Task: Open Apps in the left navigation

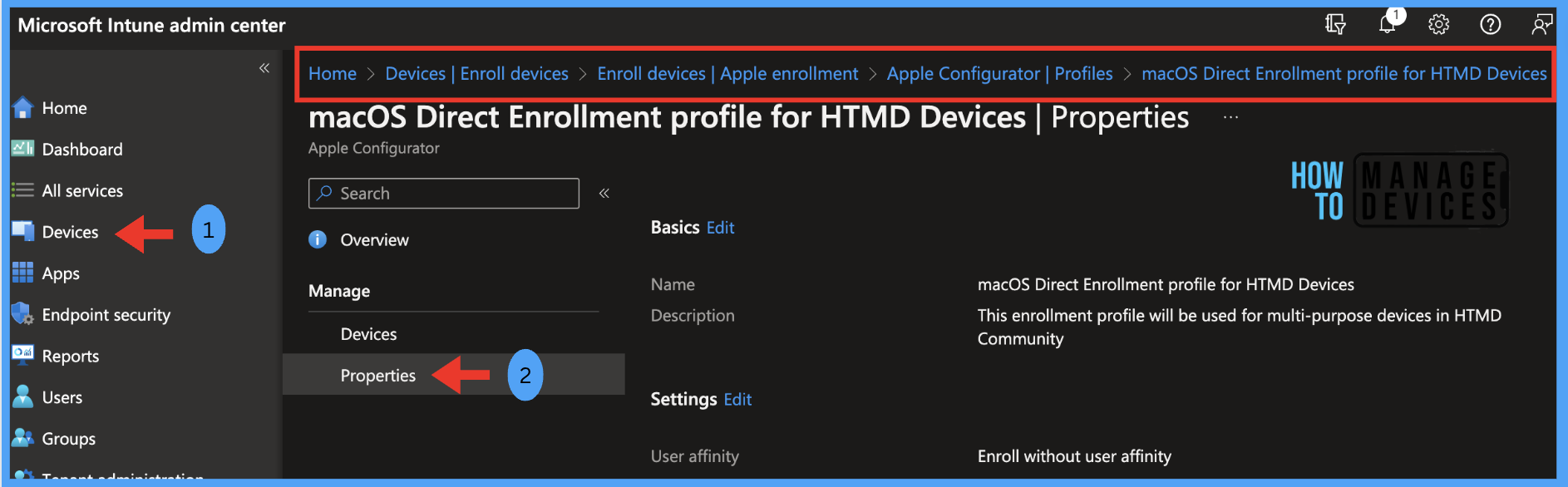Action: coord(61,273)
